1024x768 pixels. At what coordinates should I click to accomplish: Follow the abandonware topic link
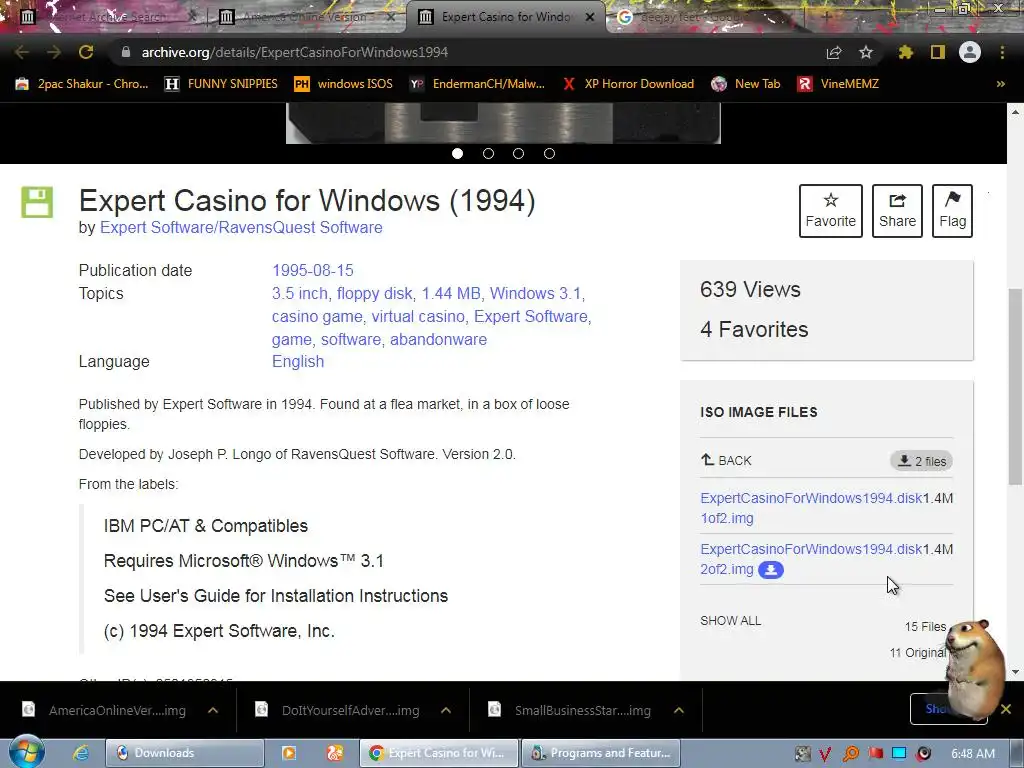click(438, 340)
